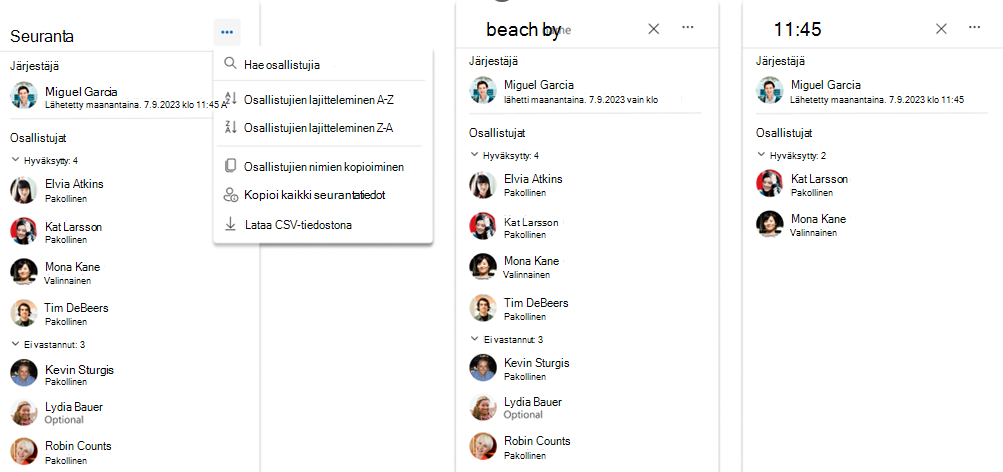
Task: Collapse the Ei vastannut: 3 group in the Seuranta panel
Action: click(15, 344)
